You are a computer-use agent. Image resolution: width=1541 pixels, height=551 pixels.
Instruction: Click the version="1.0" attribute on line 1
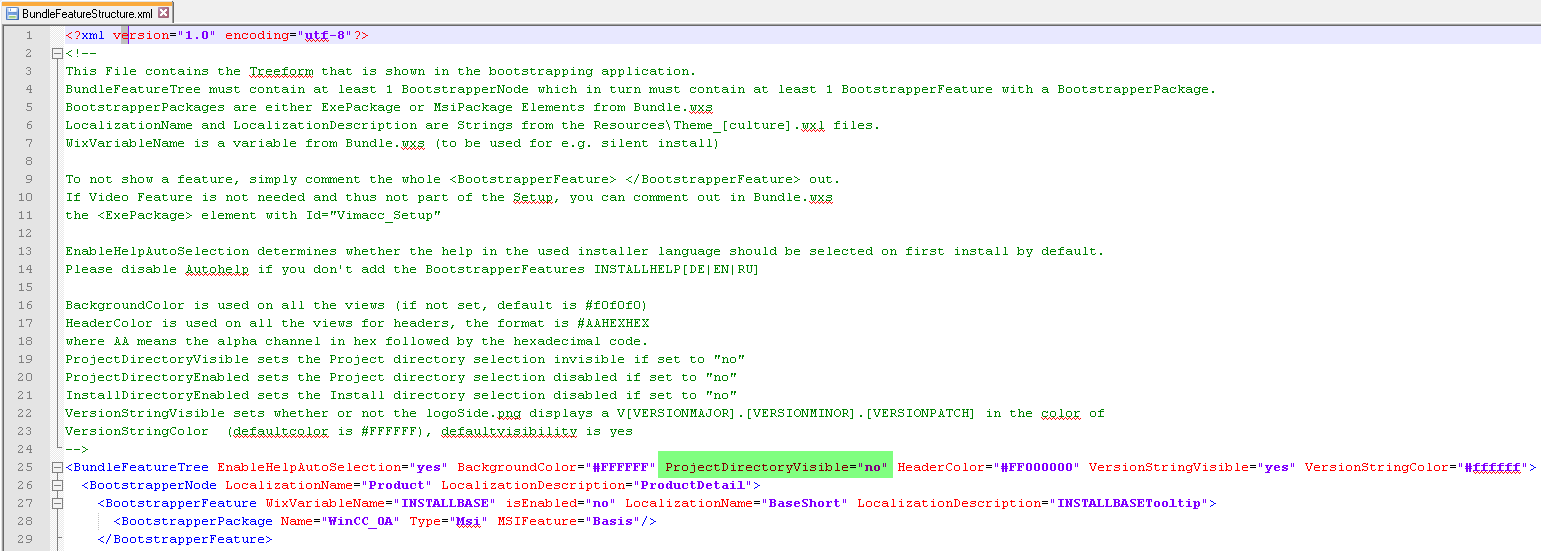tap(165, 35)
